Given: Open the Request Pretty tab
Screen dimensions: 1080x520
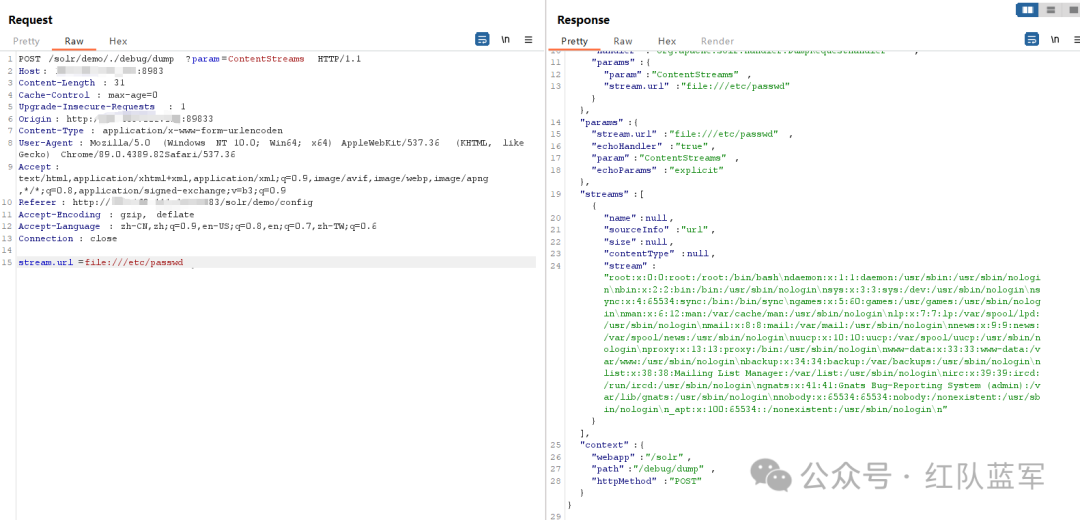Looking at the screenshot, I should pyautogui.click(x=26, y=41).
